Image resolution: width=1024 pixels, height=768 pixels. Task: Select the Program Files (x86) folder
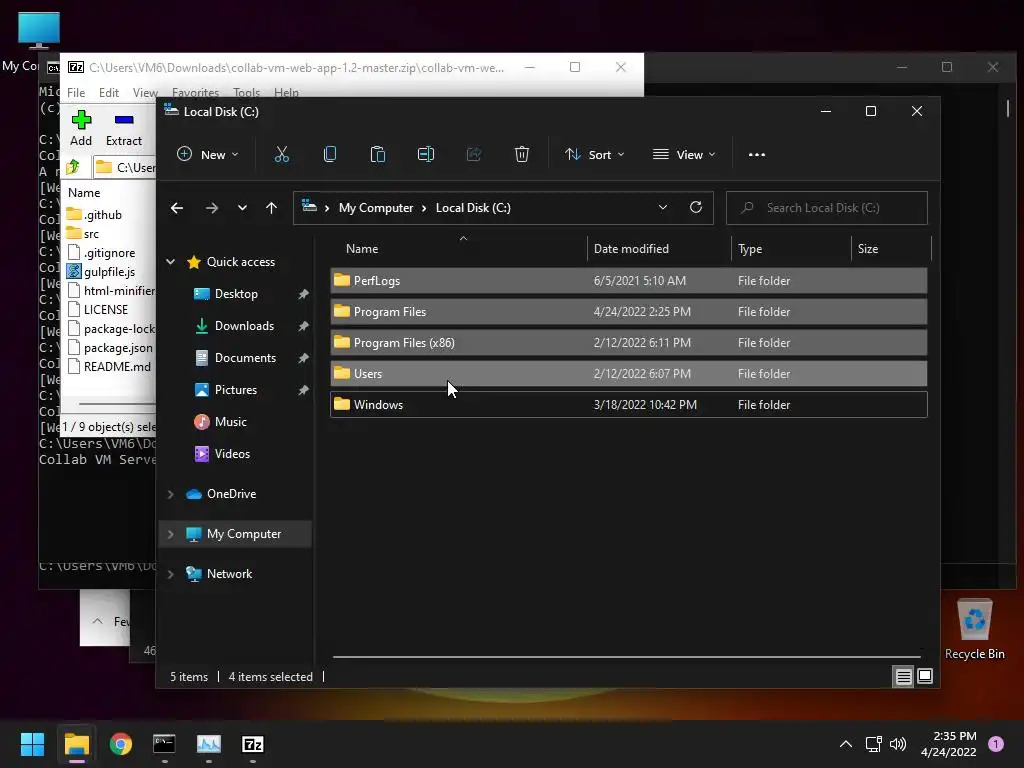coord(629,343)
